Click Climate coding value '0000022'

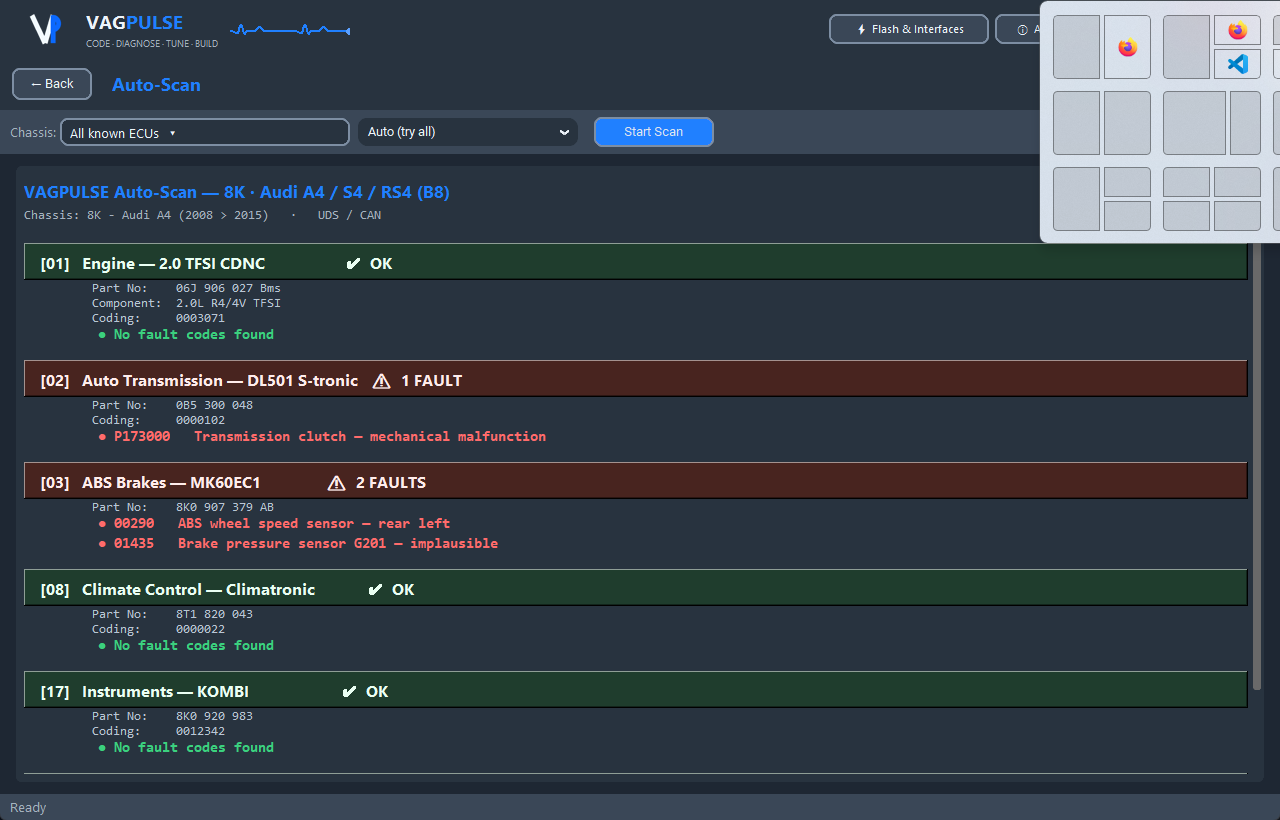pyautogui.click(x=200, y=630)
